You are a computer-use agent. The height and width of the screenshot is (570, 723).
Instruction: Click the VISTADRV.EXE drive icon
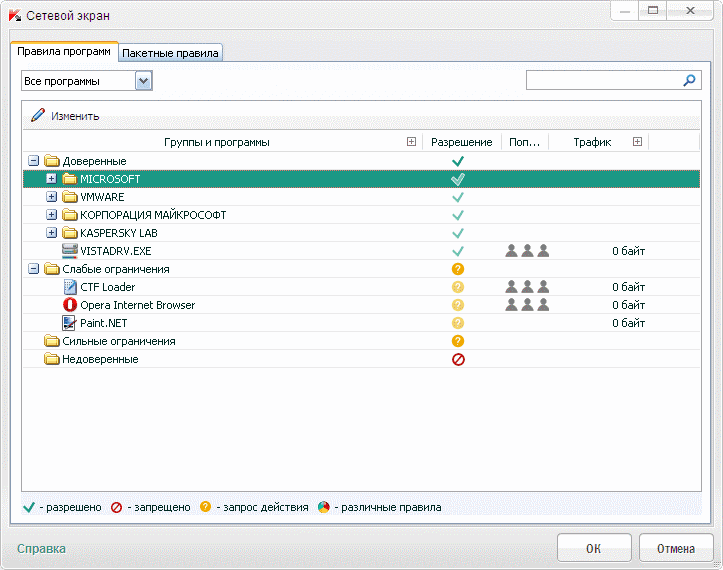click(70, 251)
